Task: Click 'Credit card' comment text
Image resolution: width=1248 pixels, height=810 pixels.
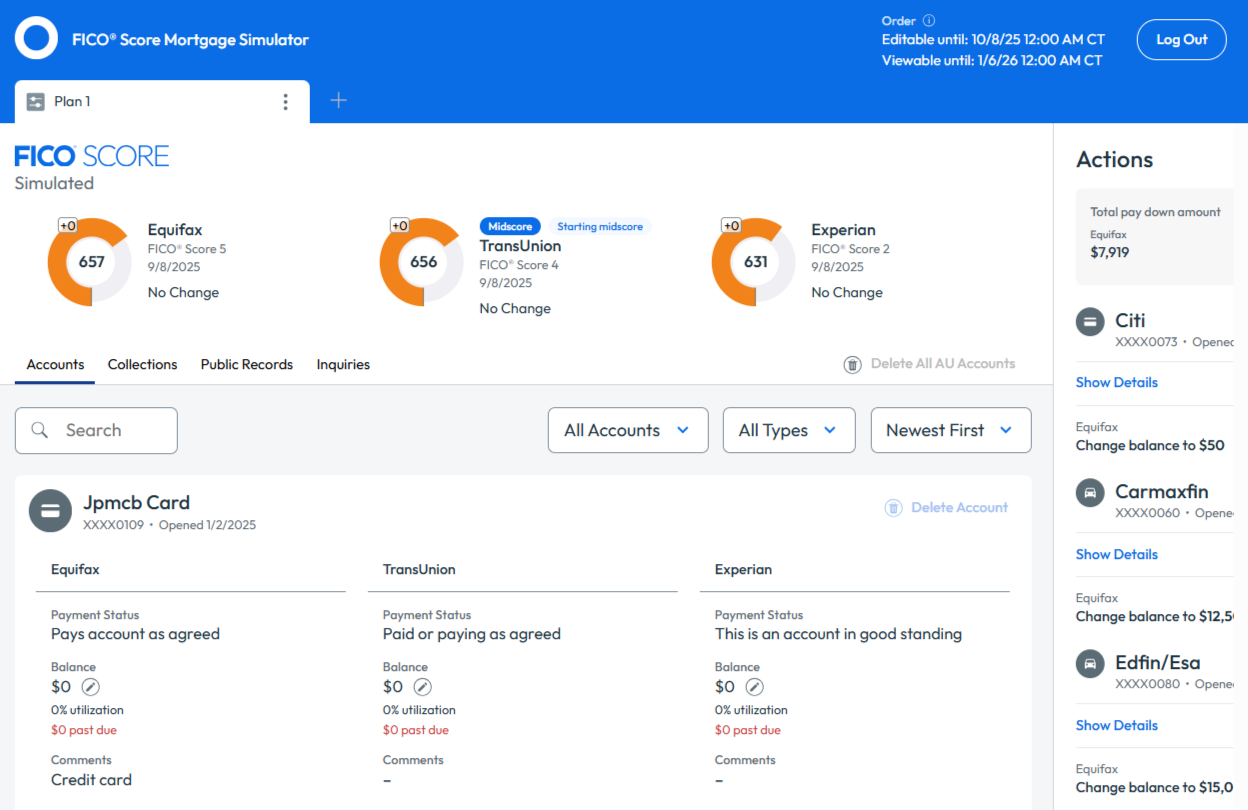Action: (91, 780)
